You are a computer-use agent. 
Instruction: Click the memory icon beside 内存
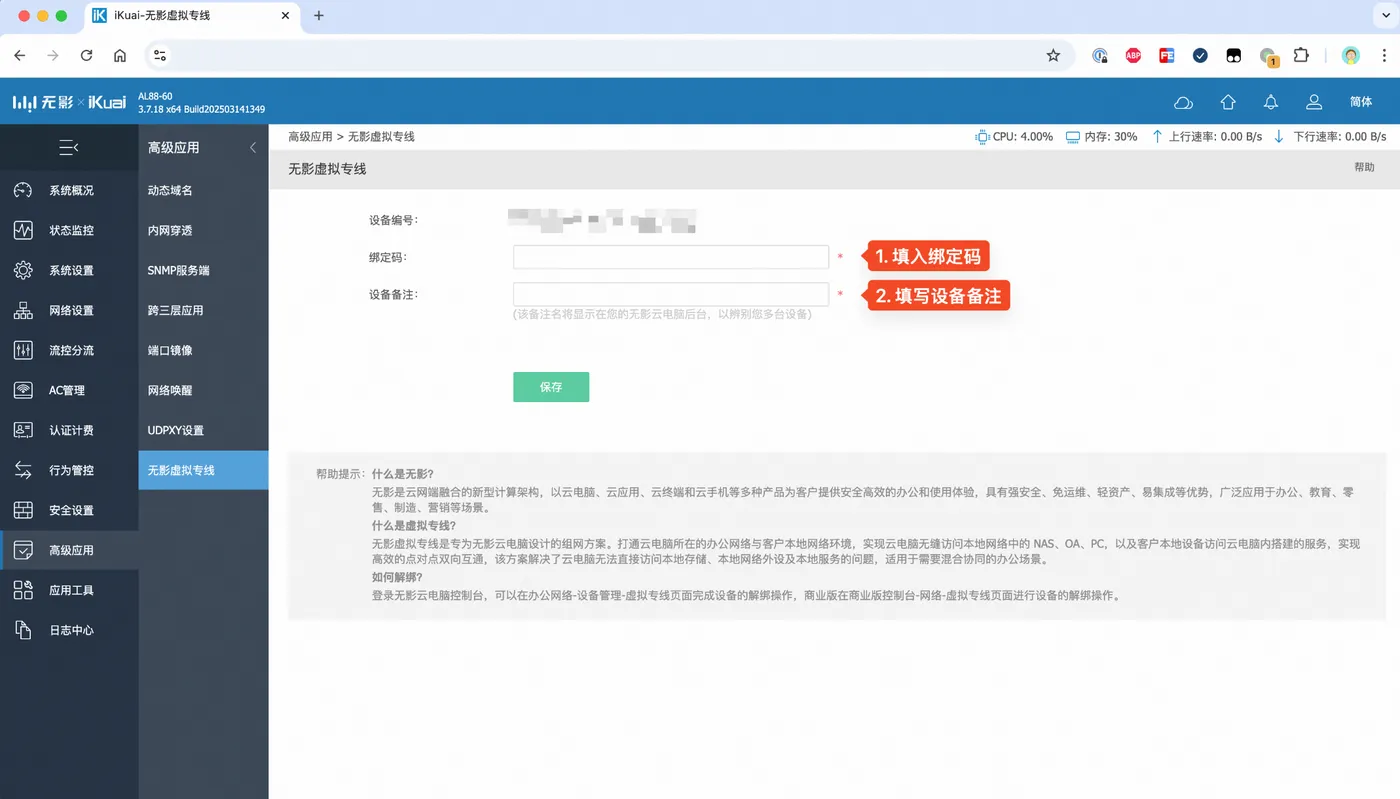(1073, 137)
